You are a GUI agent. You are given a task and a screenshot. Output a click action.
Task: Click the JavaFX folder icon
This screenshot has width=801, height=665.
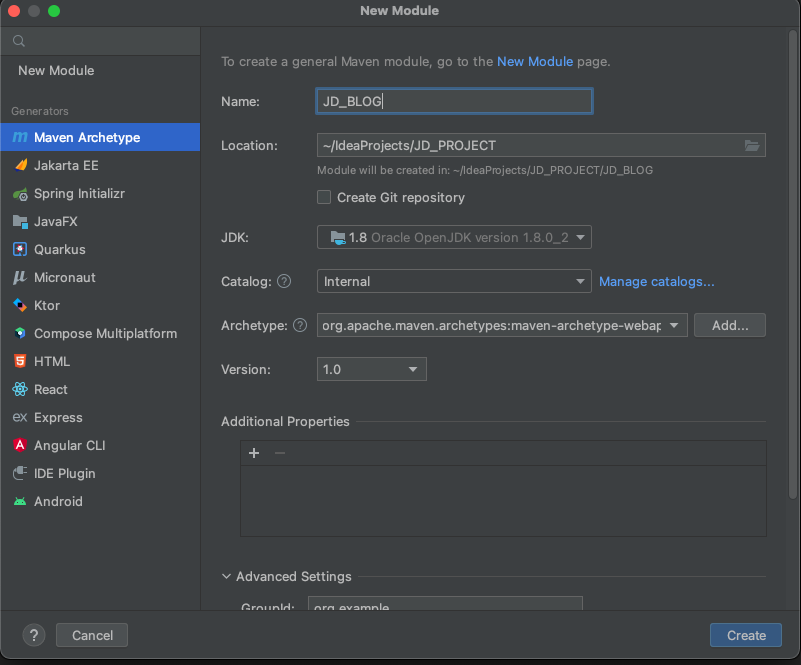[x=20, y=221]
